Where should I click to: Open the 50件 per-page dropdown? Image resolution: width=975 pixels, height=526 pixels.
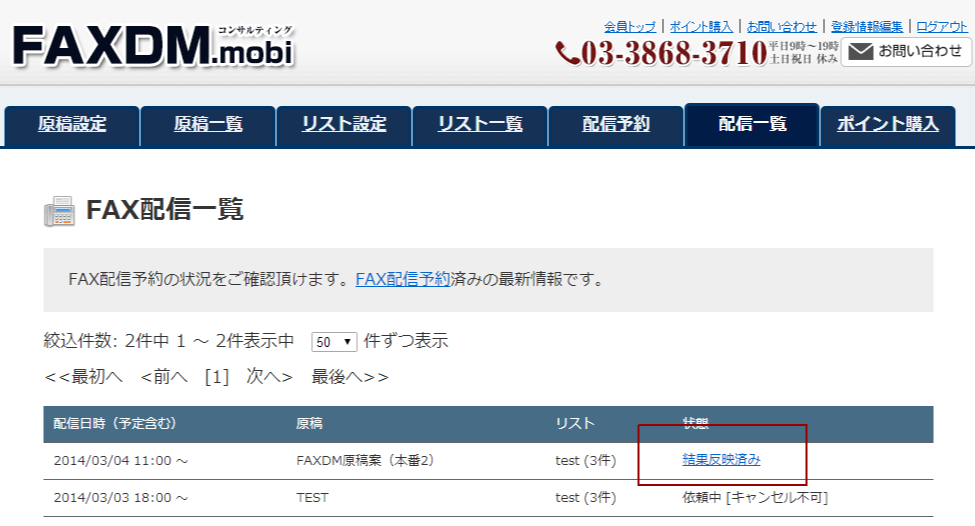click(x=334, y=341)
